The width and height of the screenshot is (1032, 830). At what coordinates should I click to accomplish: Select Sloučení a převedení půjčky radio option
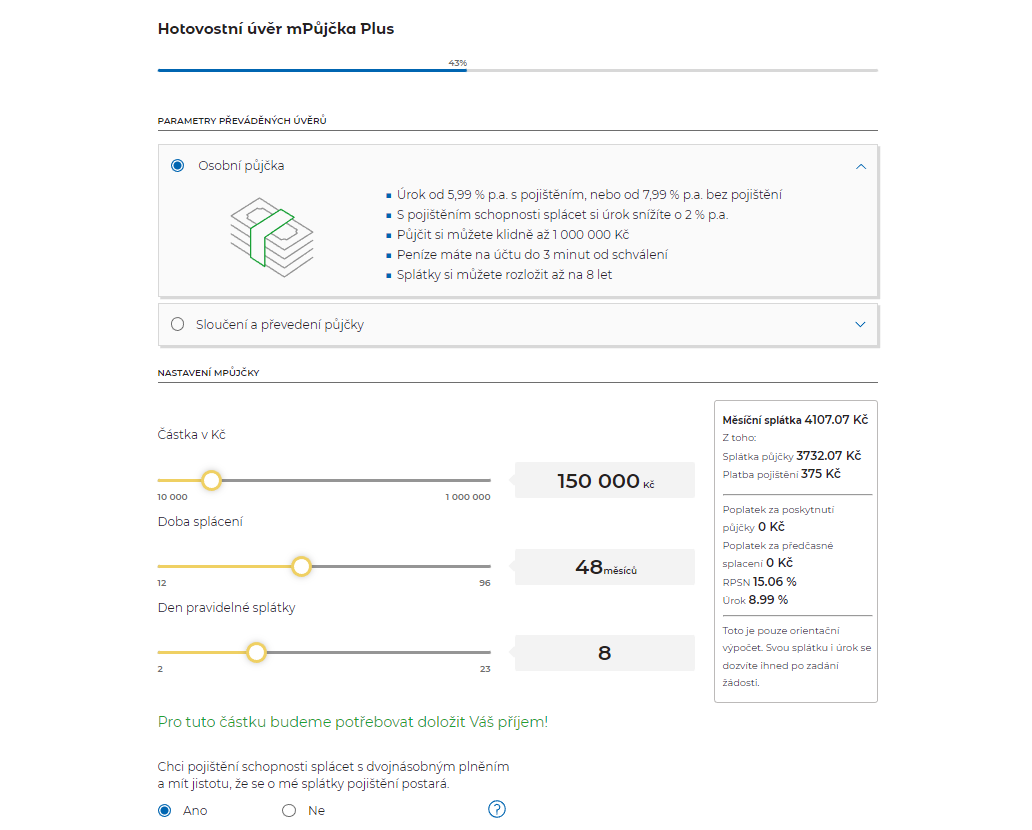click(178, 324)
